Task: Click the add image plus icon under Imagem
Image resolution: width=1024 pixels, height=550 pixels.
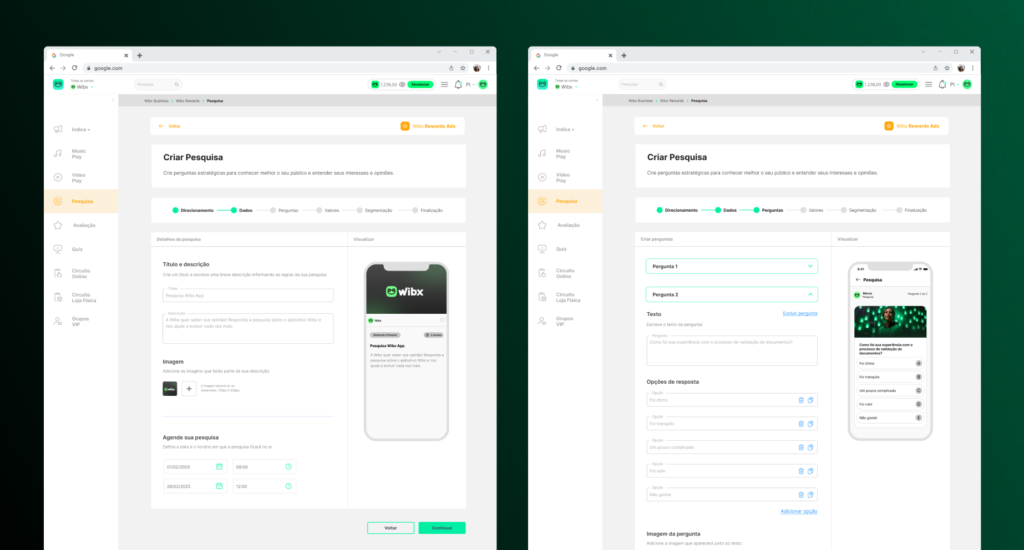Action: 189,389
